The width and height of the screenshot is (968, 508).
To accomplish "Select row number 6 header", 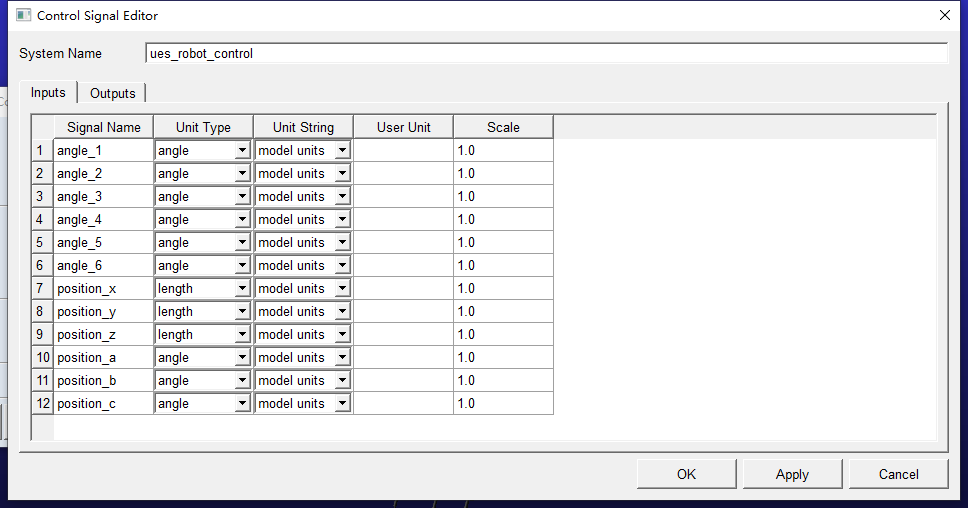I will (41, 266).
